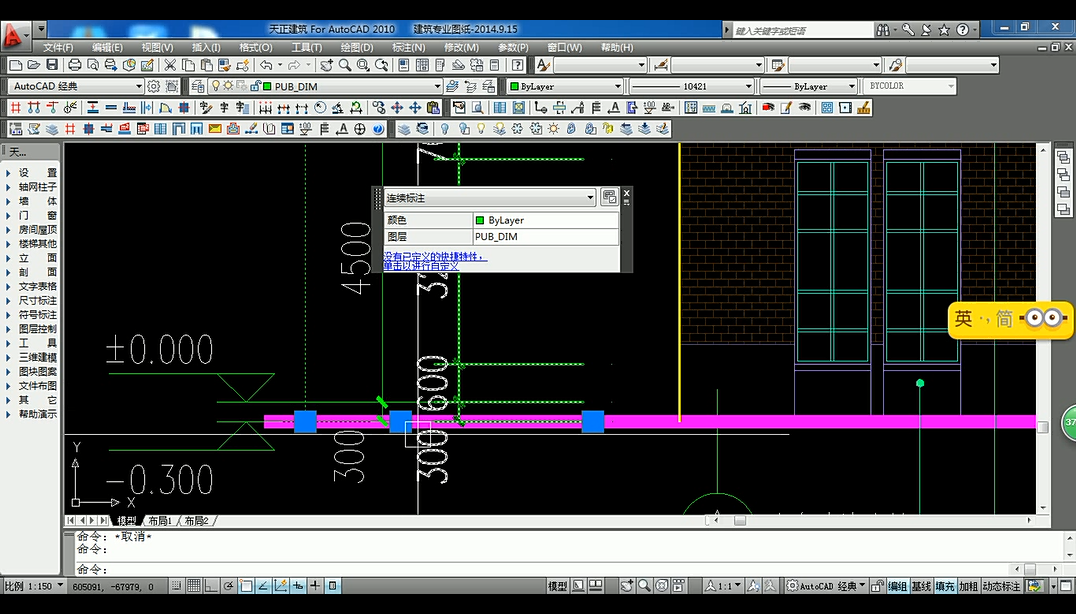Image resolution: width=1076 pixels, height=614 pixels.
Task: Switch to the 布局1 layout tab
Action: coord(160,521)
